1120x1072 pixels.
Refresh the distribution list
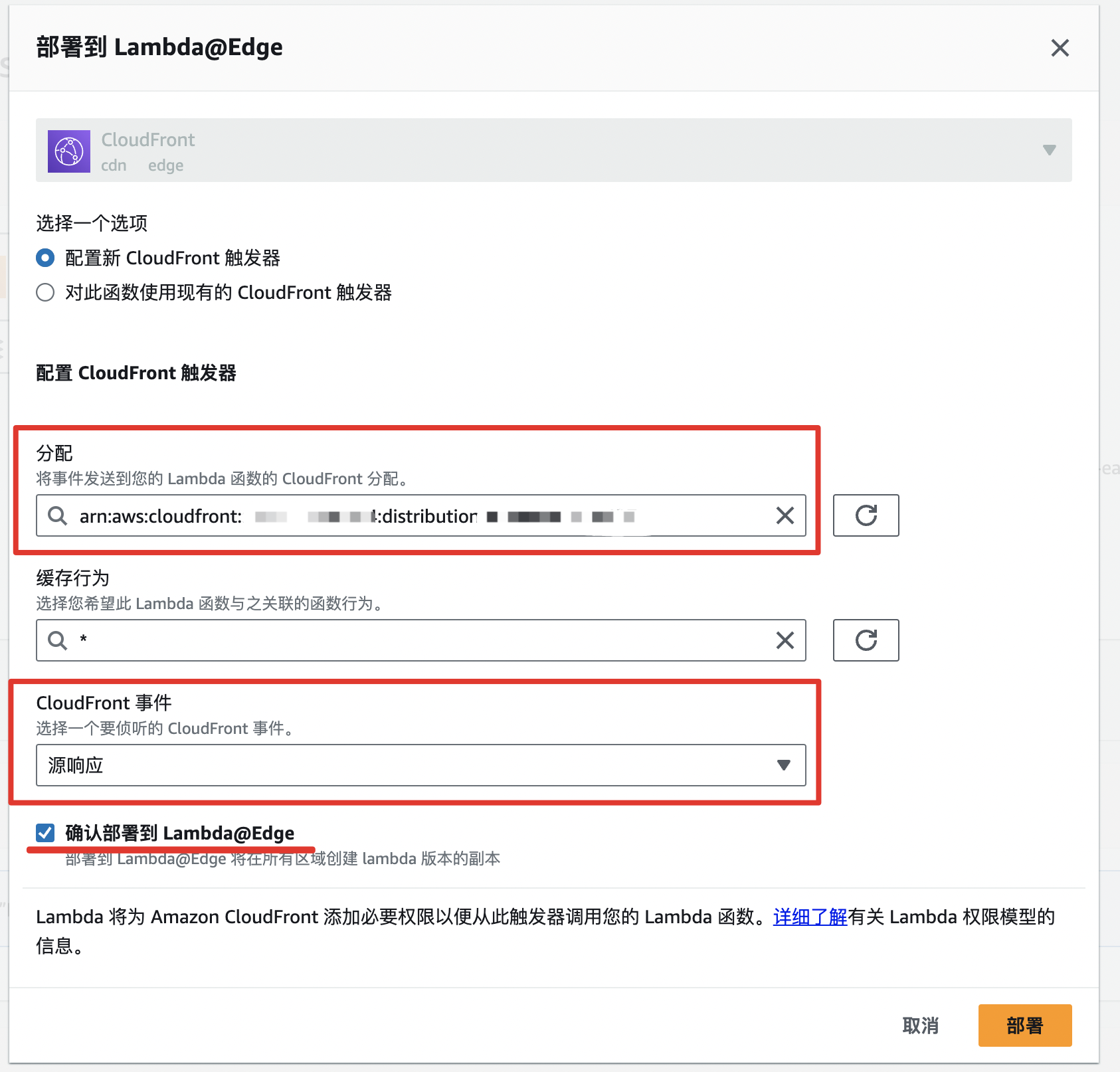point(866,515)
